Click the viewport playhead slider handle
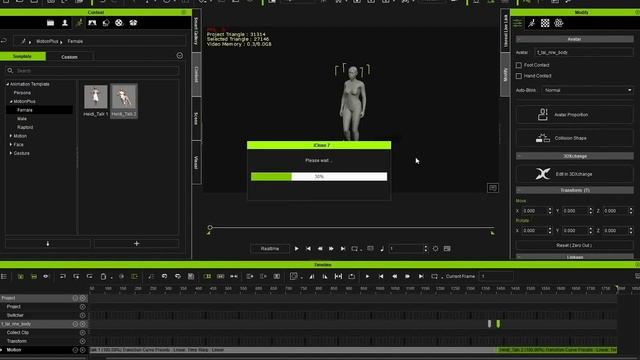640x360 pixels. click(x=210, y=227)
